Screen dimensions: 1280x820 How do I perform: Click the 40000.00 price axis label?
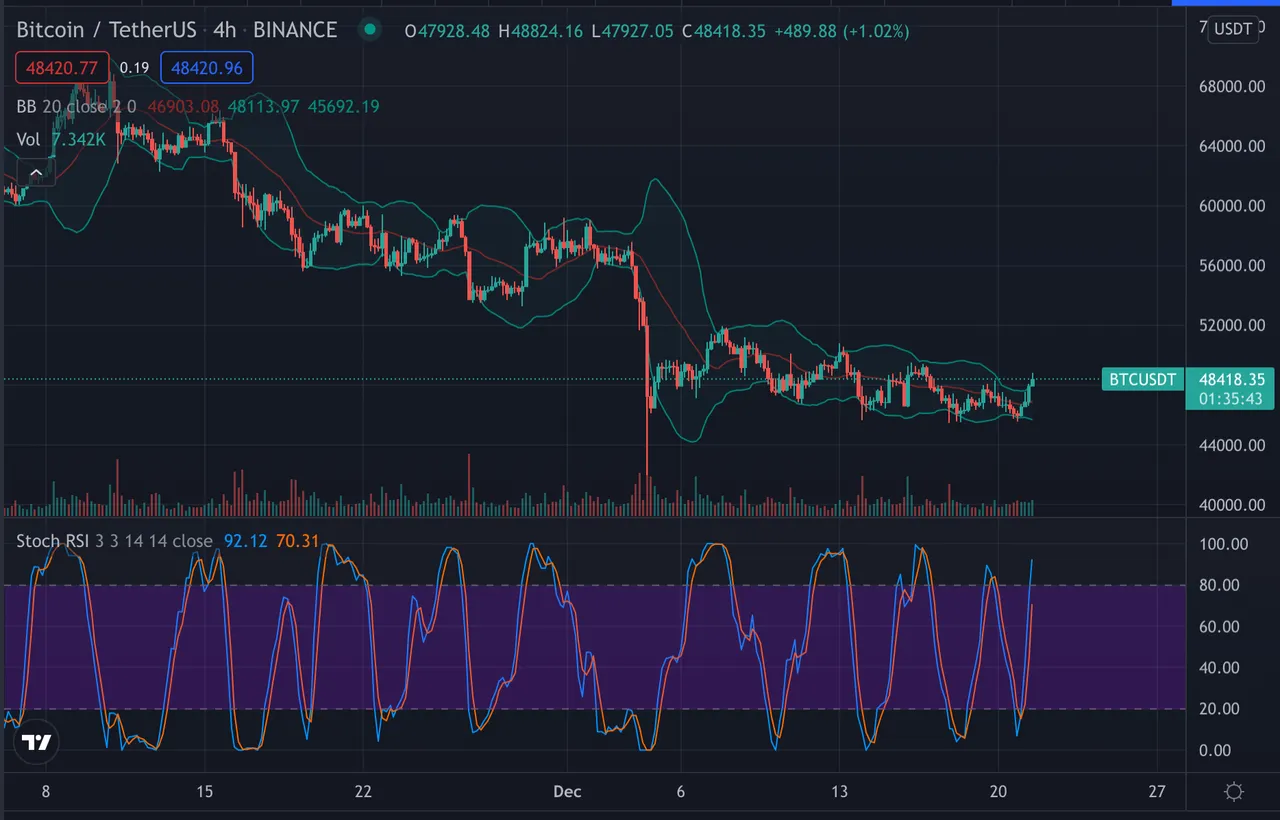pyautogui.click(x=1231, y=505)
